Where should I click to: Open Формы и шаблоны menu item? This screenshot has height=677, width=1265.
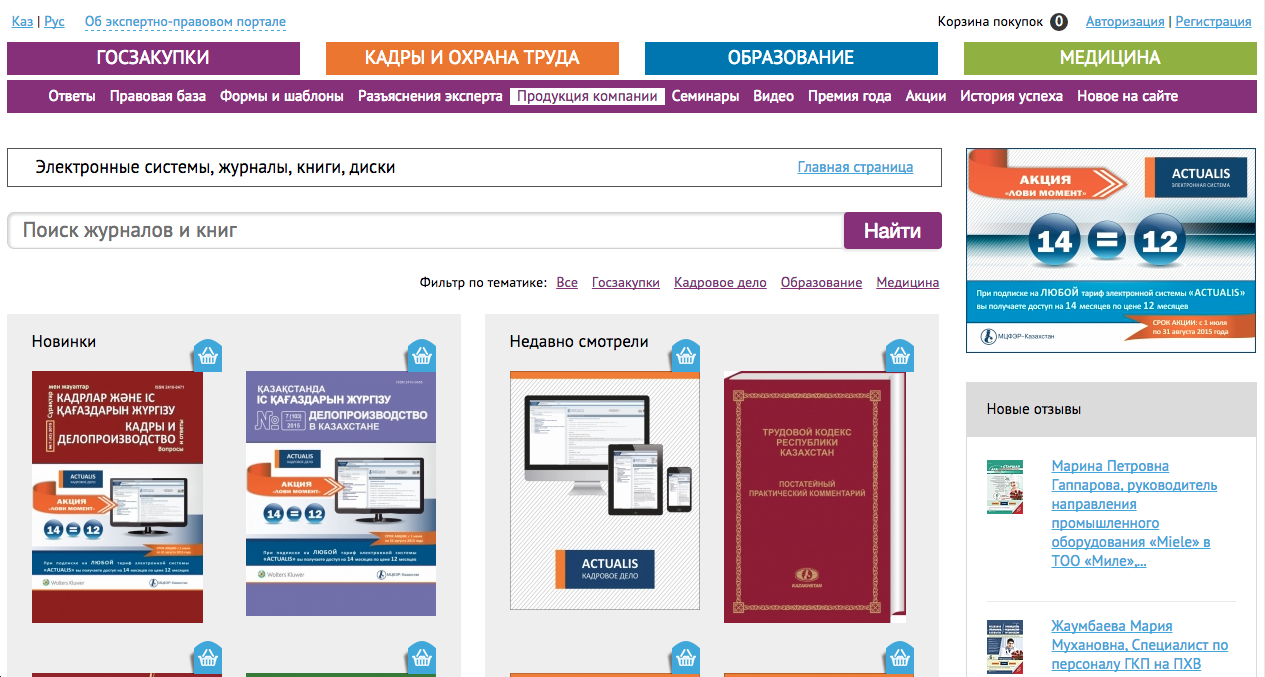(x=282, y=96)
